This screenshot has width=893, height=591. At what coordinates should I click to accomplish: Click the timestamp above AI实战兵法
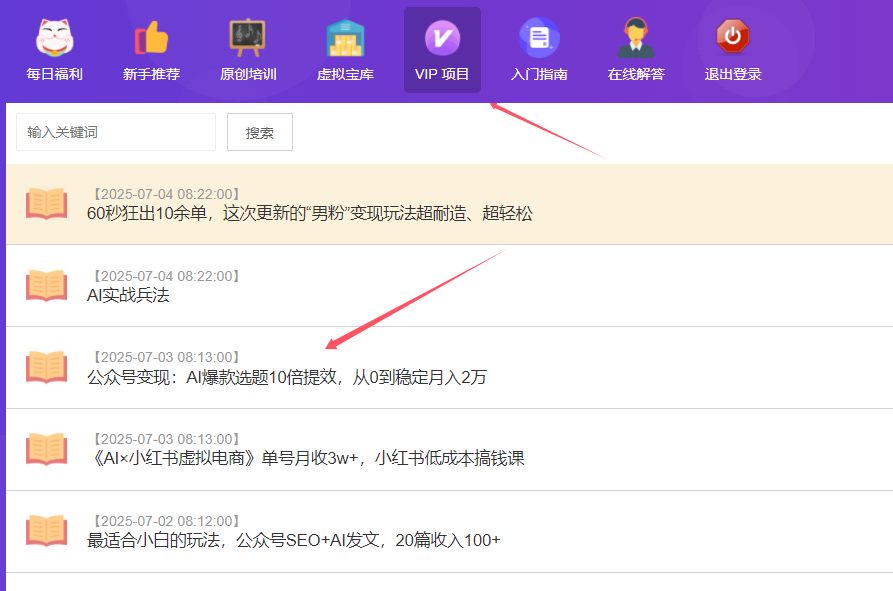pyautogui.click(x=166, y=276)
